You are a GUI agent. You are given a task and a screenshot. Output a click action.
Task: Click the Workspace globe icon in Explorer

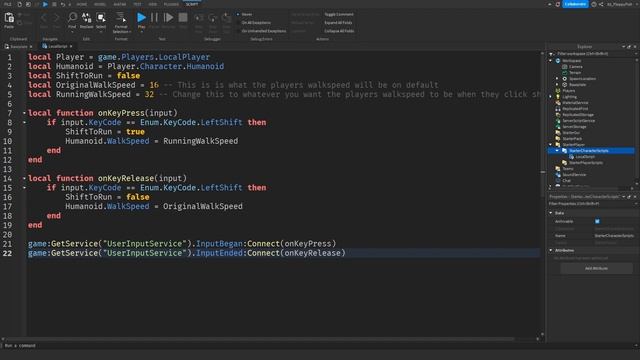[x=558, y=60]
